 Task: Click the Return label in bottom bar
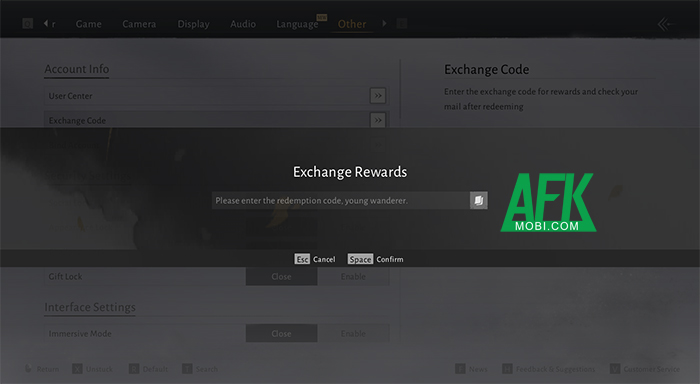48,369
